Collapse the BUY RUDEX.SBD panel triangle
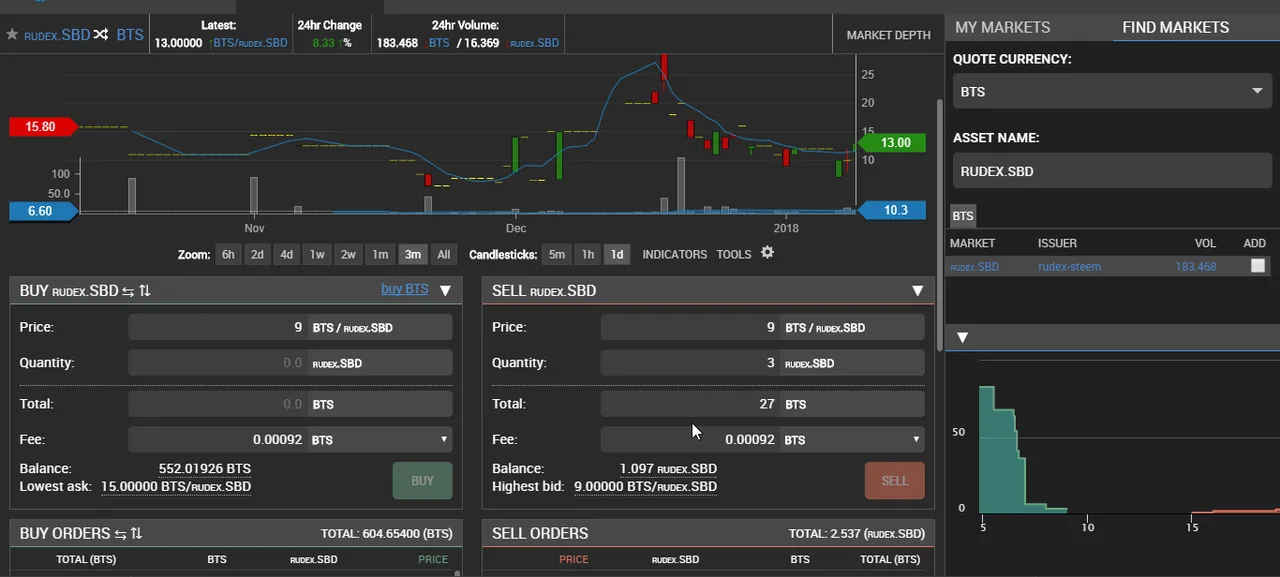The width and height of the screenshot is (1280, 577). click(446, 291)
